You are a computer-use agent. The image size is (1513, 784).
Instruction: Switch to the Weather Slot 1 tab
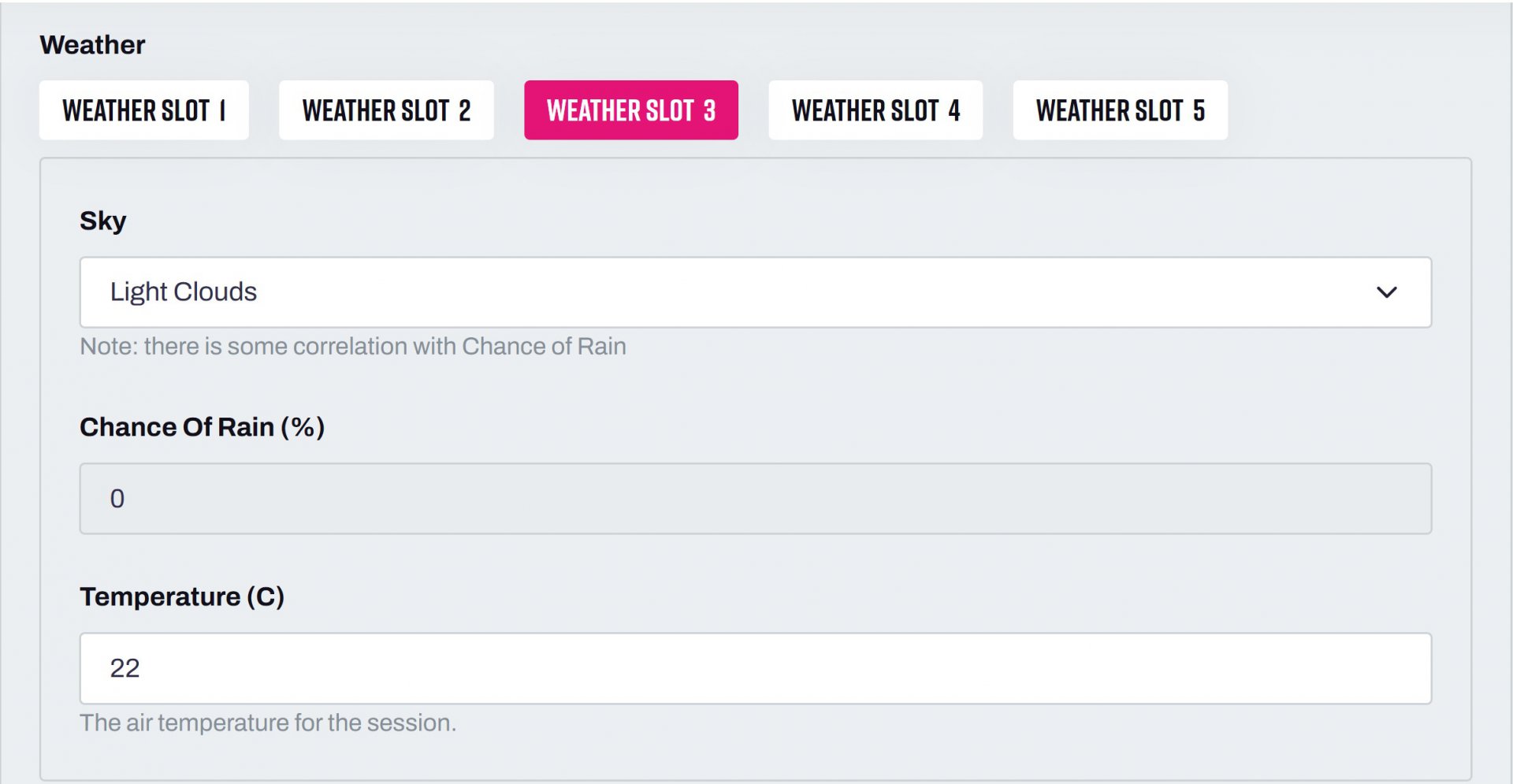click(144, 110)
